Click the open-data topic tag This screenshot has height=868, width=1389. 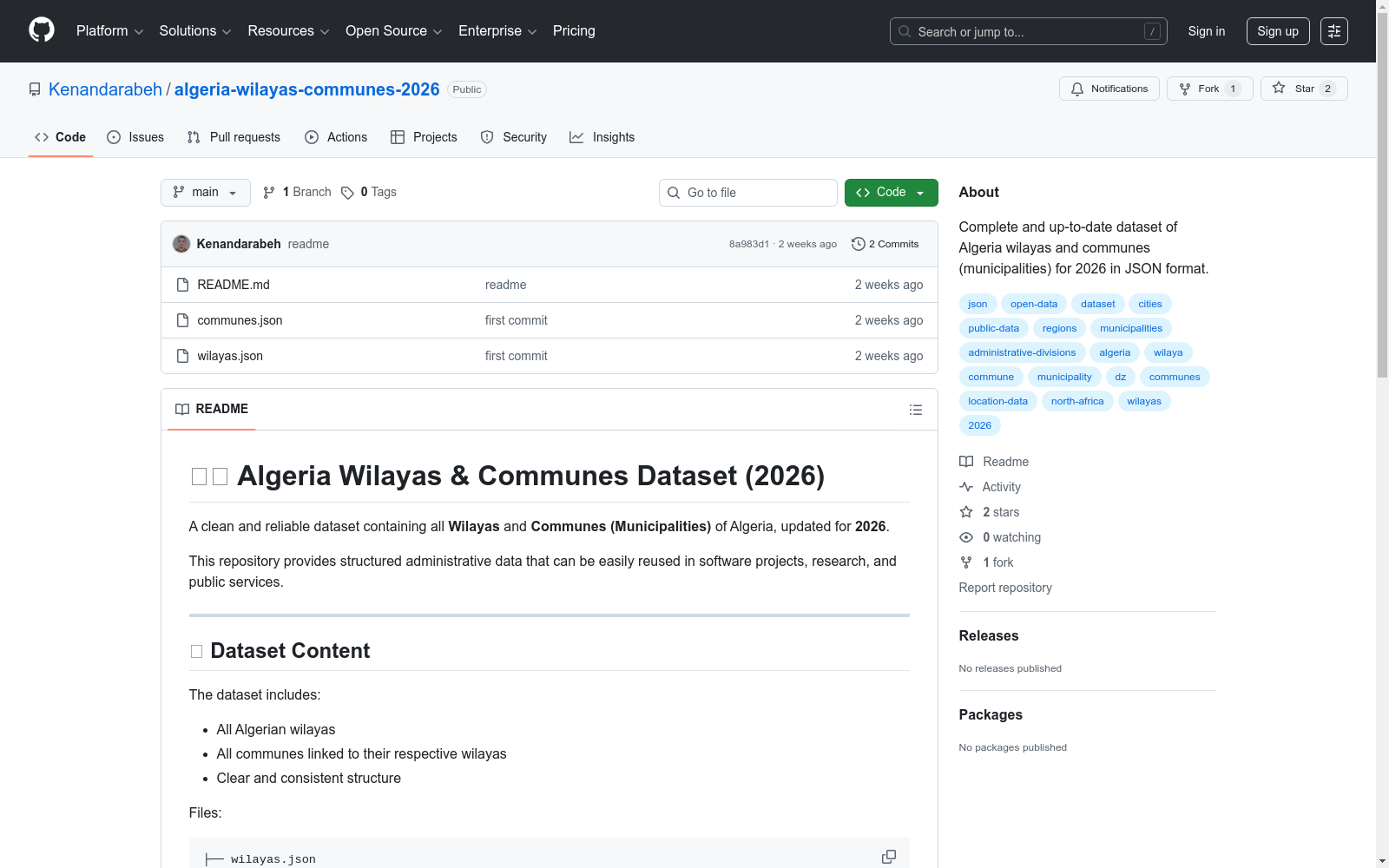coord(1034,304)
